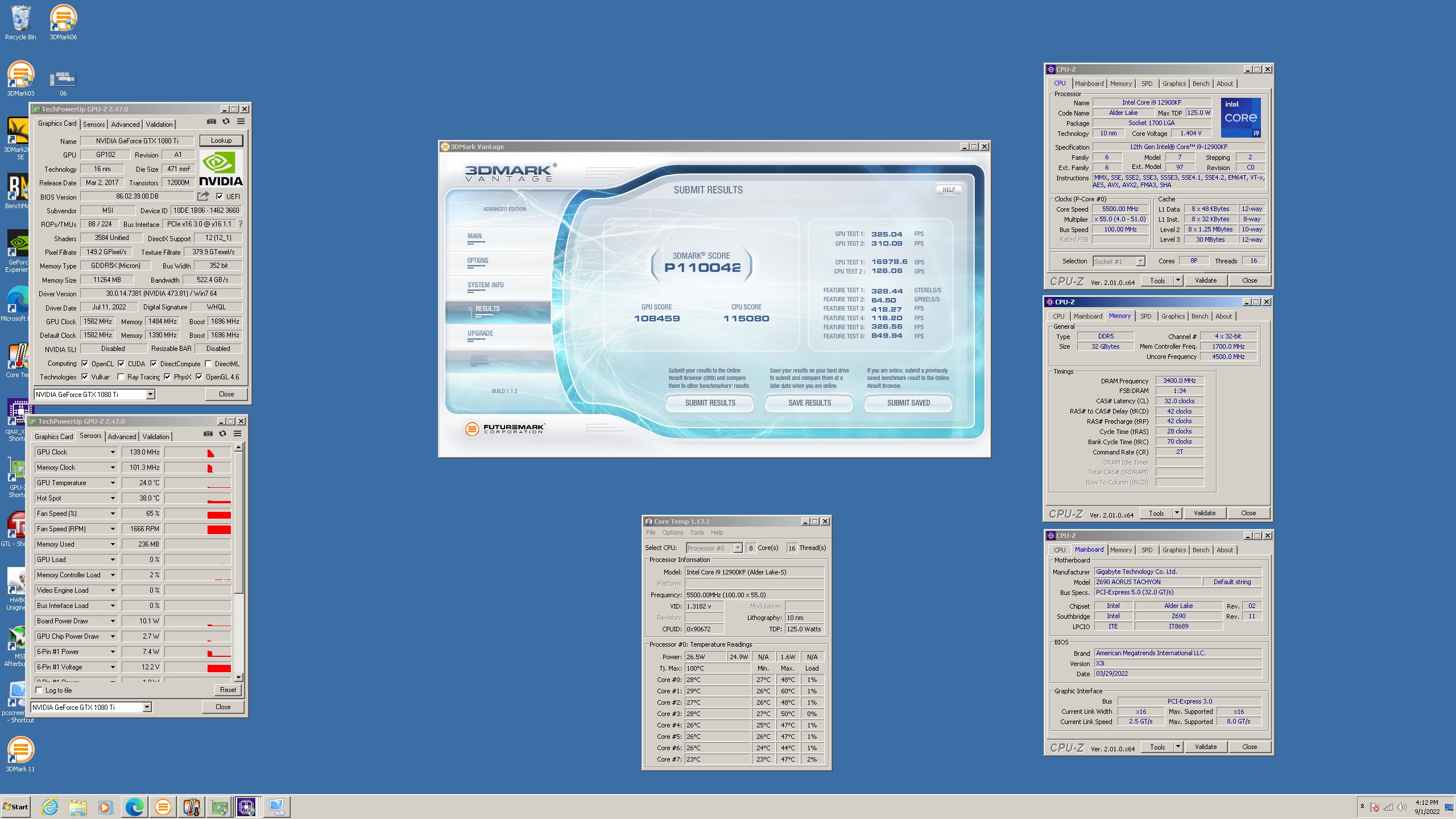The width and height of the screenshot is (1456, 819).
Task: Open the Bench tab in CPU-Z Memory window
Action: pyautogui.click(x=1199, y=316)
